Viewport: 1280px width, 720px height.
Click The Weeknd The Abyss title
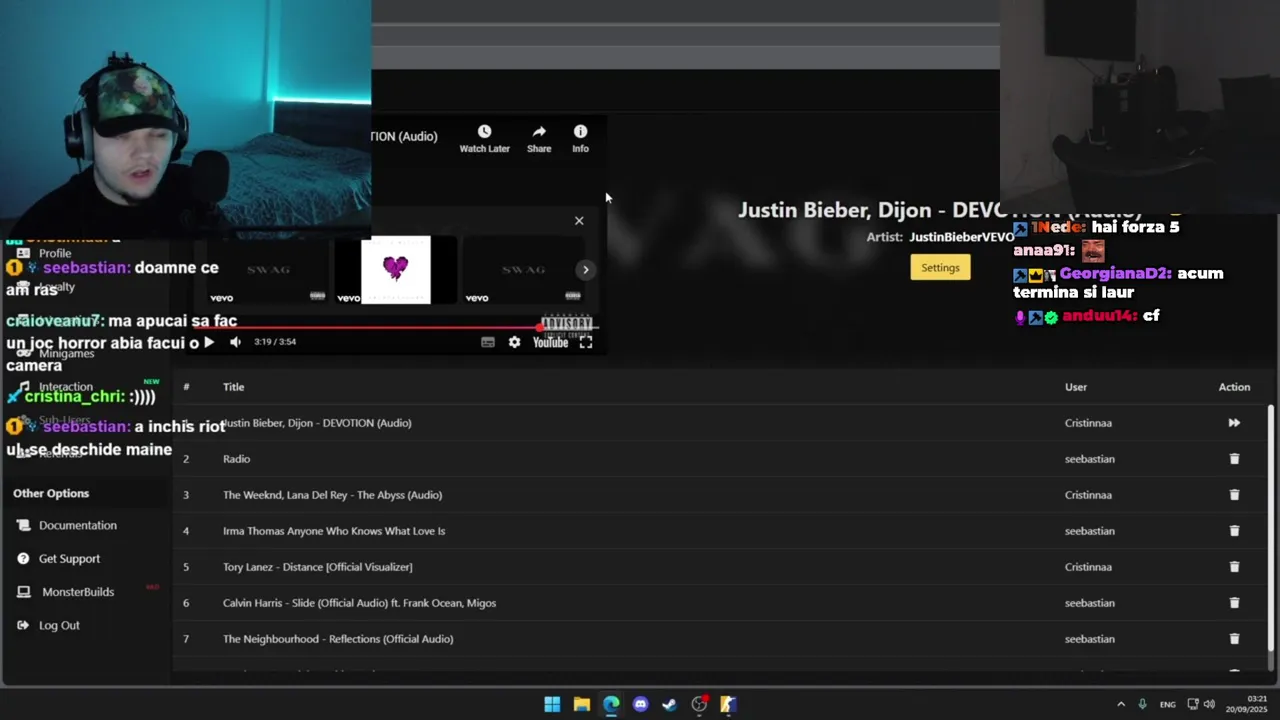[x=332, y=495]
